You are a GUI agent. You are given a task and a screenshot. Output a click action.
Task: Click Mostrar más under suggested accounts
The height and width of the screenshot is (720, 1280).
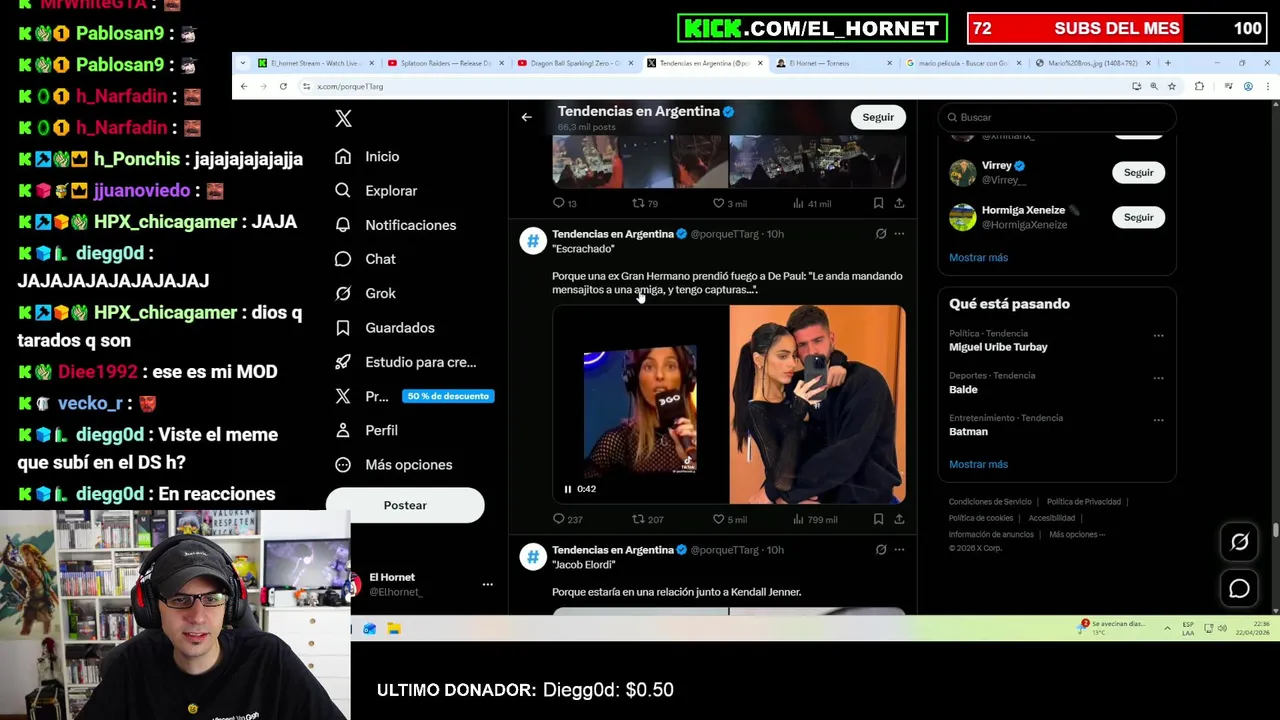978,257
